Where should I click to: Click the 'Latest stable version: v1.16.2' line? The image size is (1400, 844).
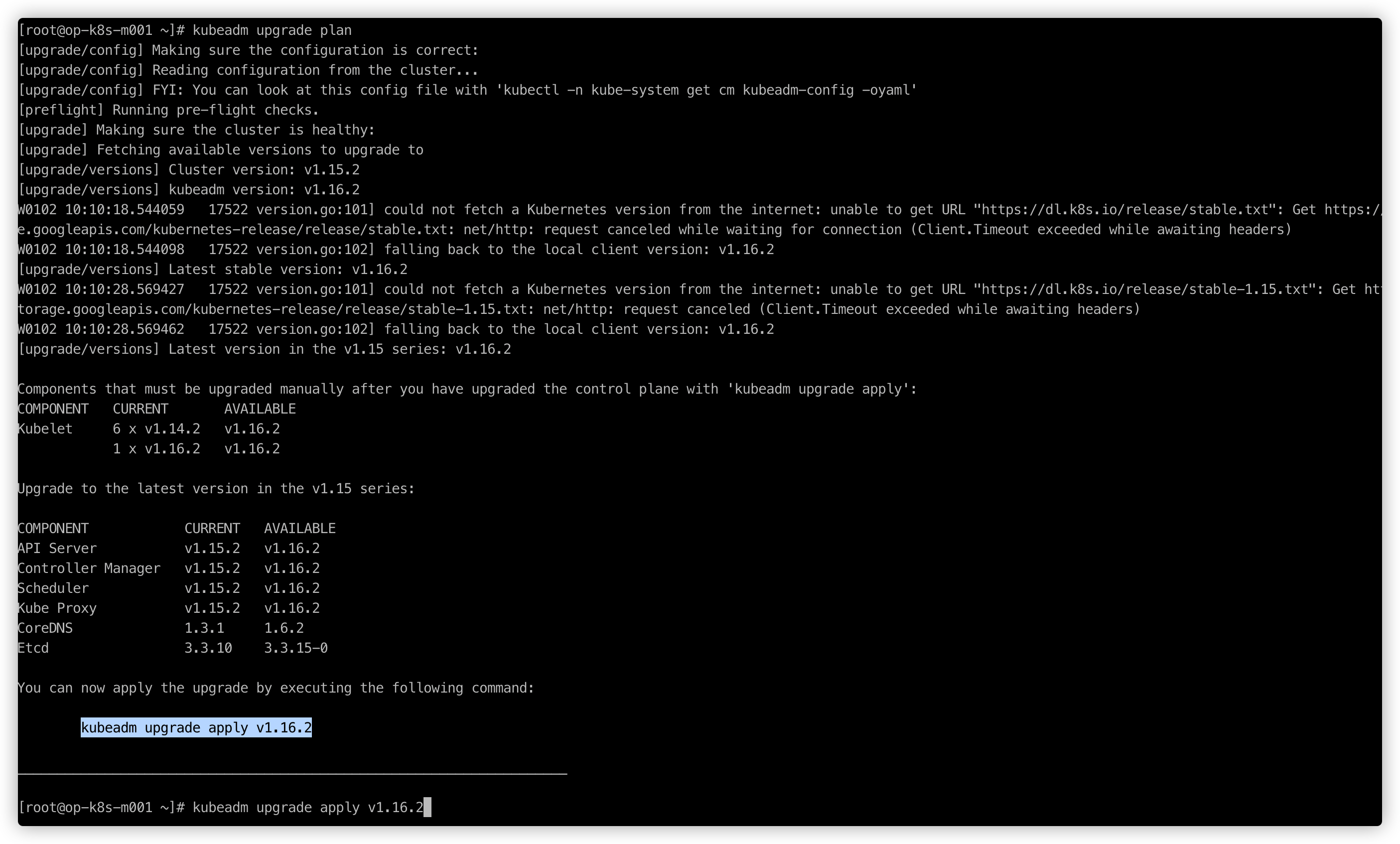pos(213,269)
